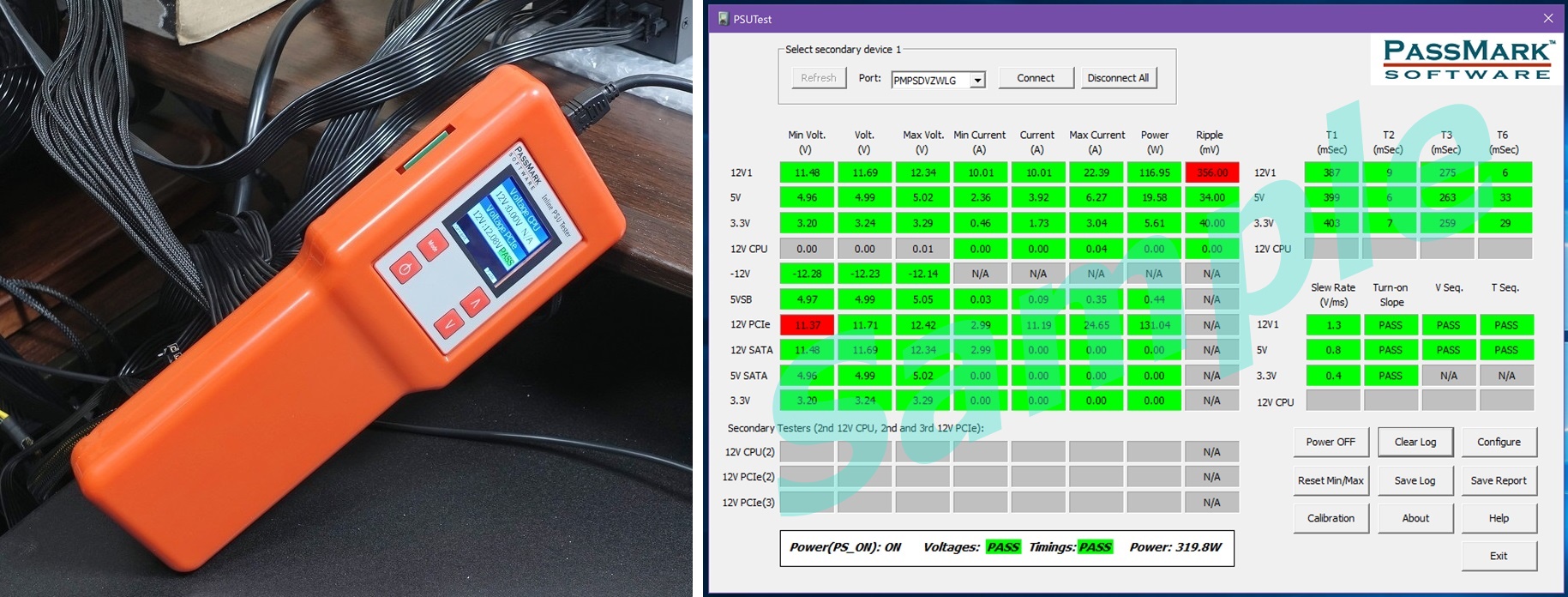Click the 275 T3 timing cell
The width and height of the screenshot is (1568, 597).
click(1447, 172)
